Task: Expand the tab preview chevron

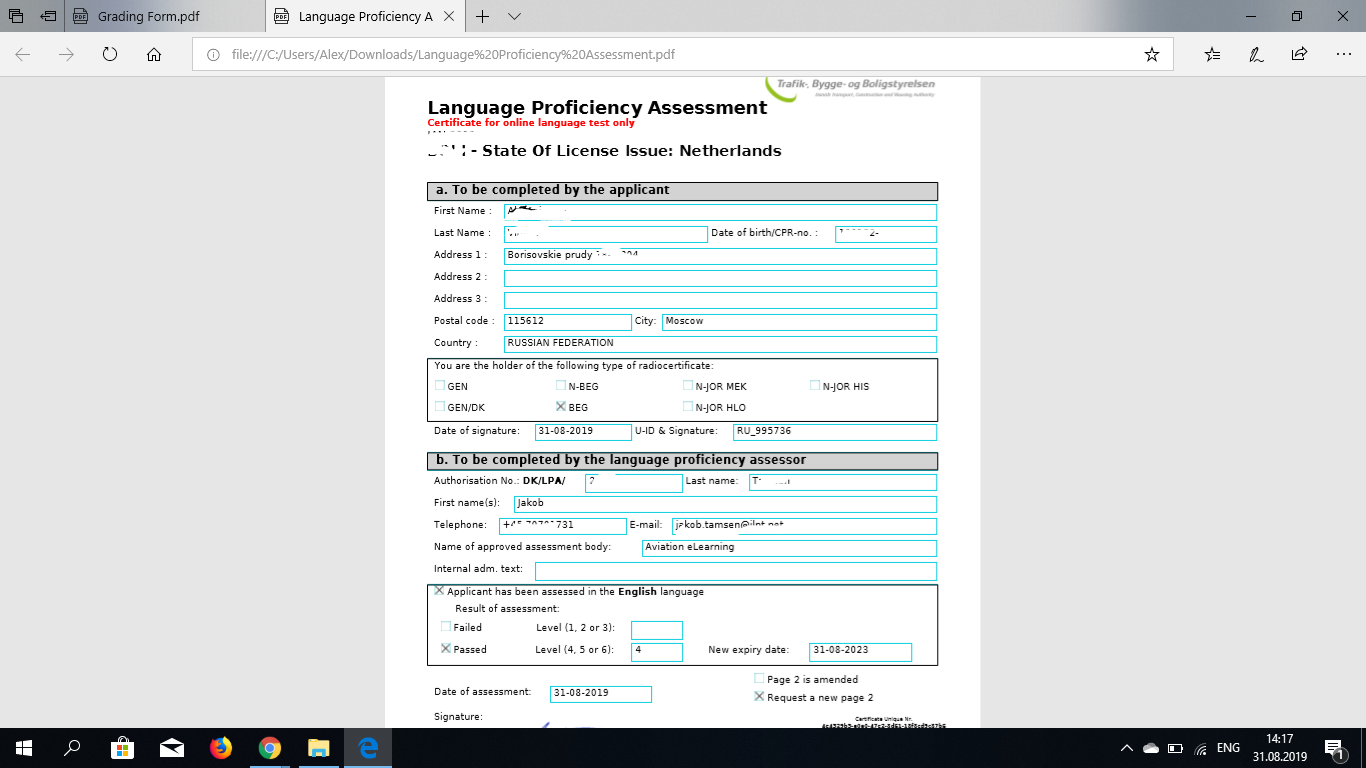Action: click(514, 17)
